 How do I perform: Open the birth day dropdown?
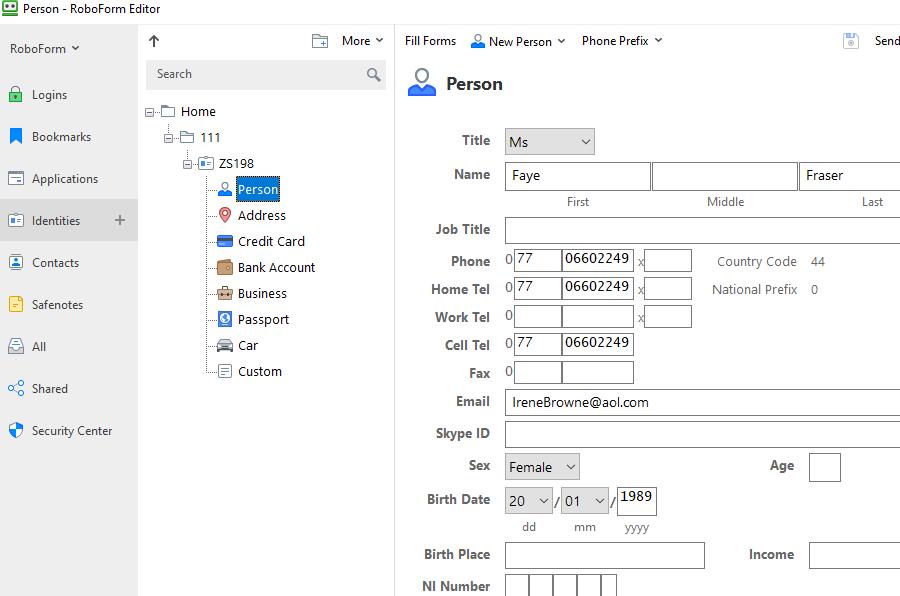click(529, 501)
